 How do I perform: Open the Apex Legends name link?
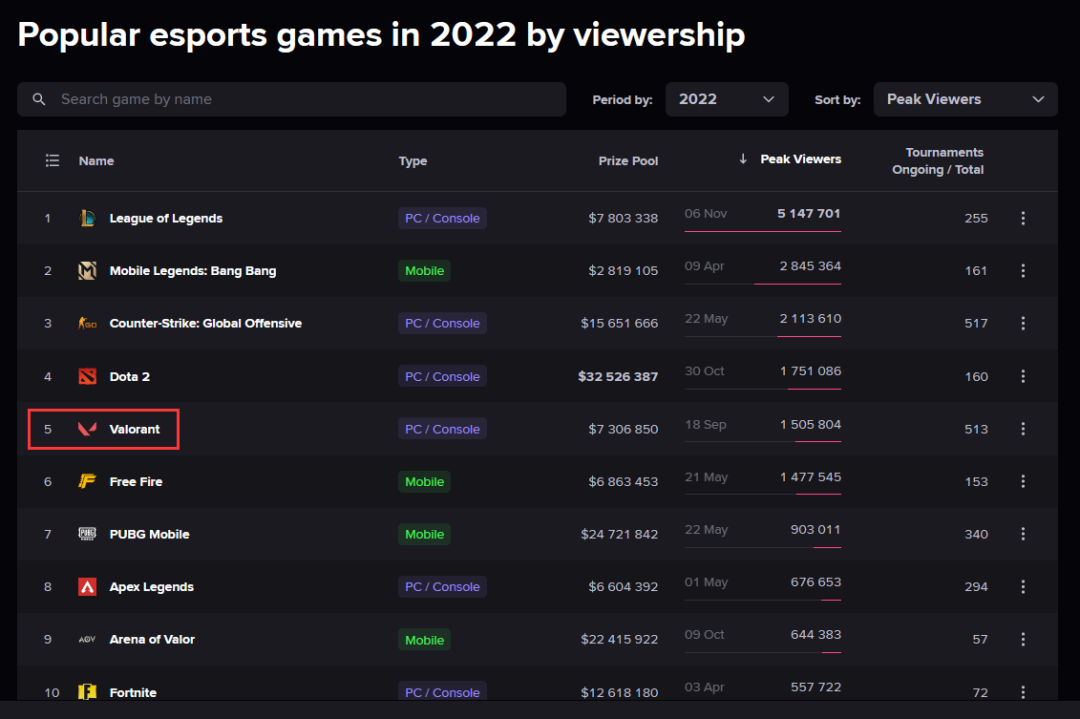(x=152, y=587)
